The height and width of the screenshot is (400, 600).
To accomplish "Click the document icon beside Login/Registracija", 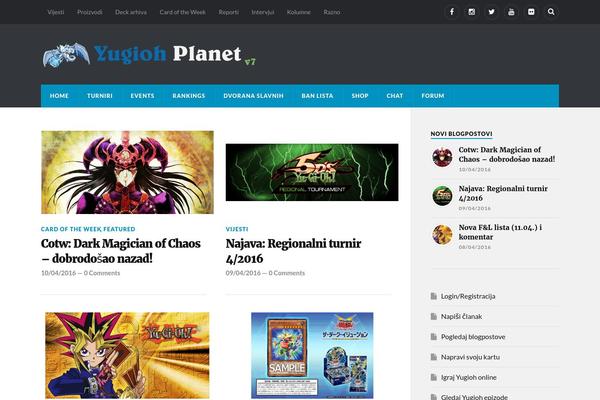I will tap(434, 296).
